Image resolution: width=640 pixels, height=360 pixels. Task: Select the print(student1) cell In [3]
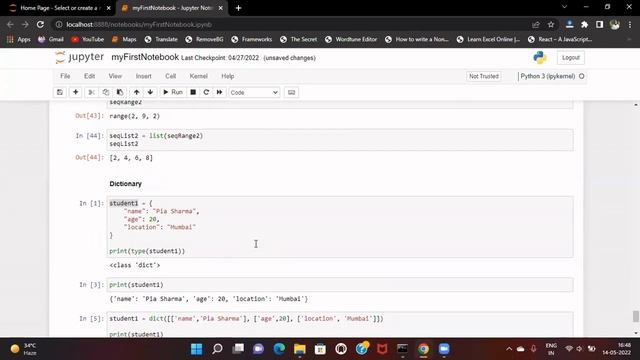tap(340, 285)
